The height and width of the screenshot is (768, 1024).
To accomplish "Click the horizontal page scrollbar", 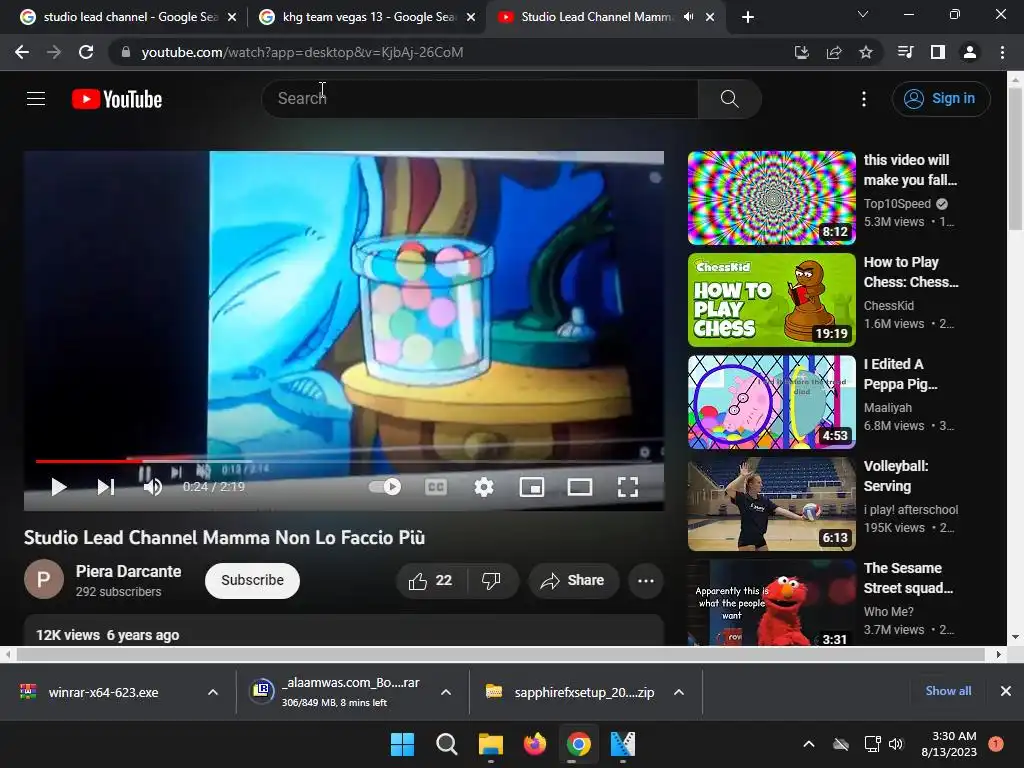I will [500, 654].
